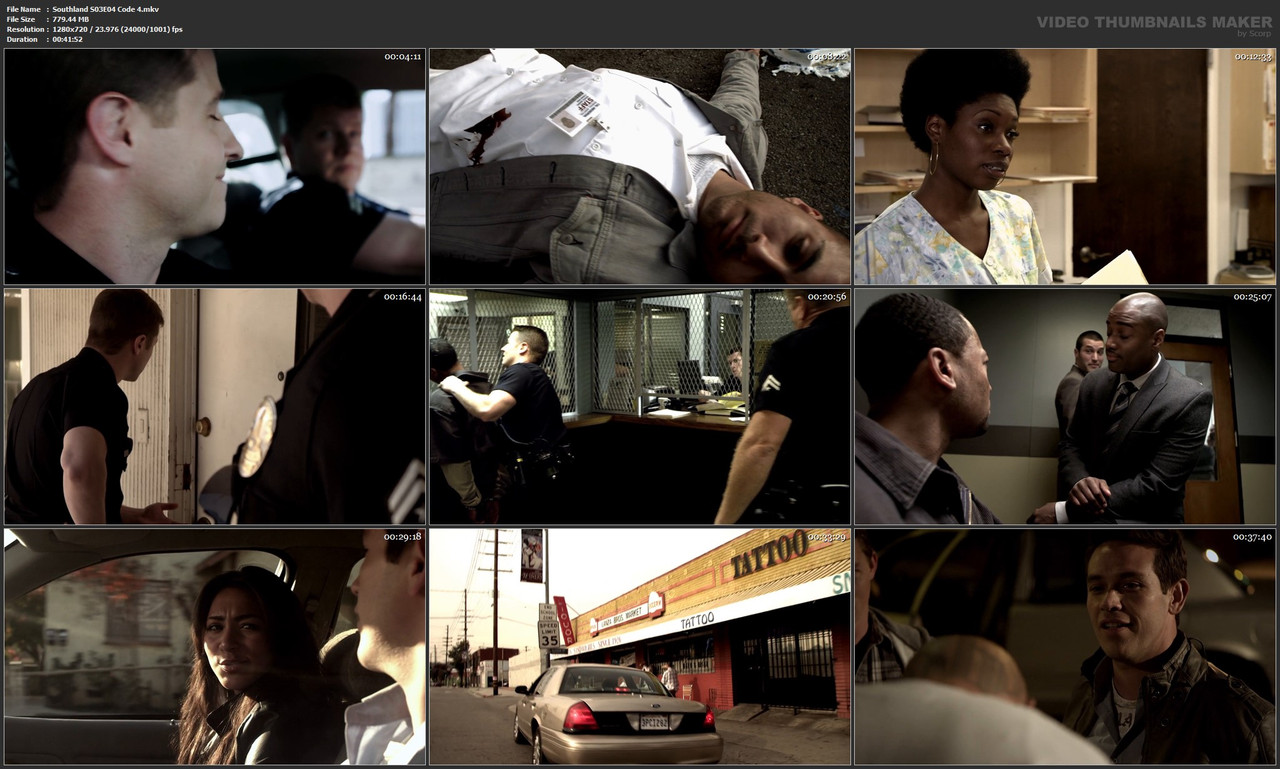Screen dimensions: 1280x769
Task: Open the interrogation scene thumbnail at 00:25:07
Action: pos(1065,406)
